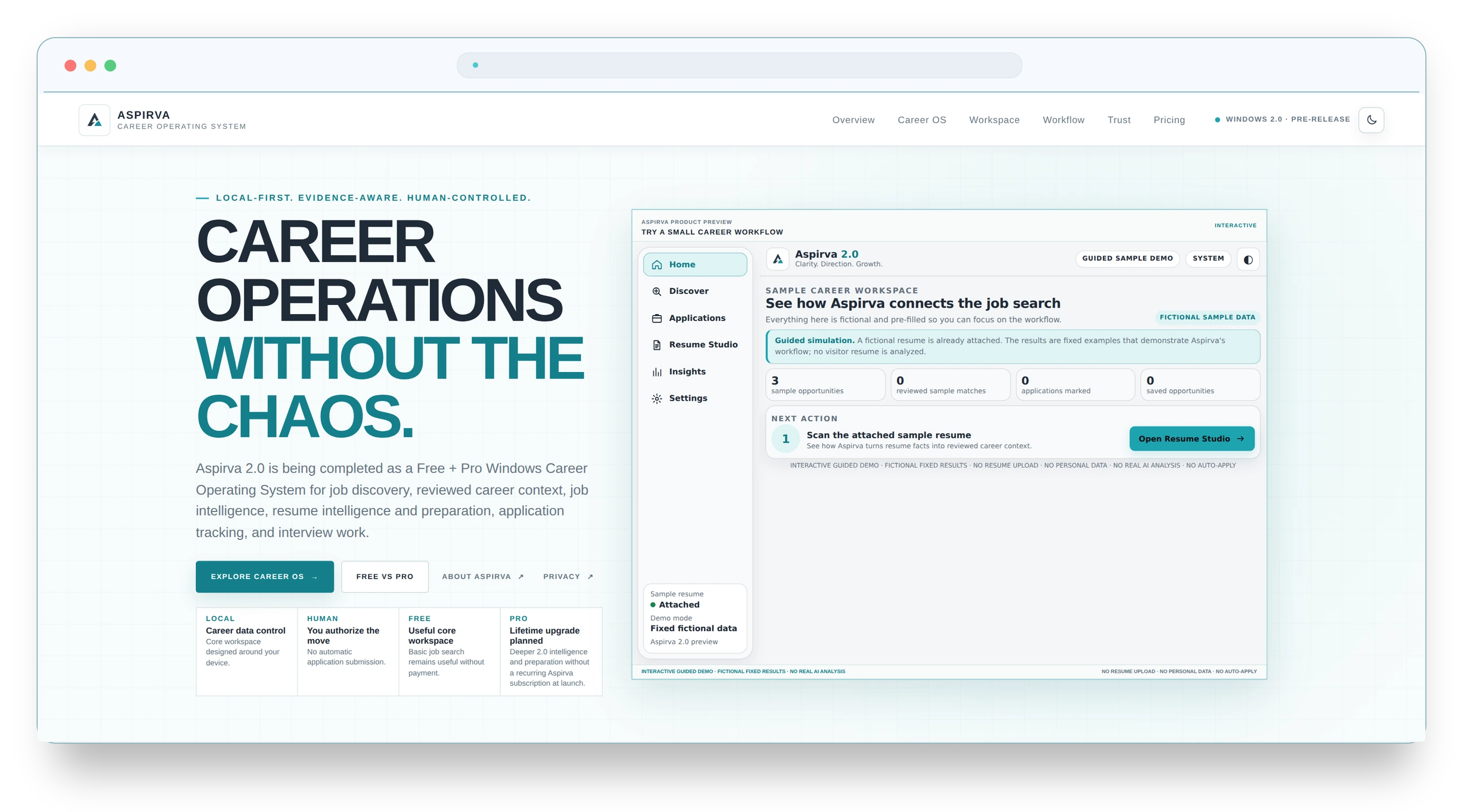Image resolution: width=1463 pixels, height=812 pixels.
Task: Click the FREE Useful core workspace card
Action: click(449, 651)
